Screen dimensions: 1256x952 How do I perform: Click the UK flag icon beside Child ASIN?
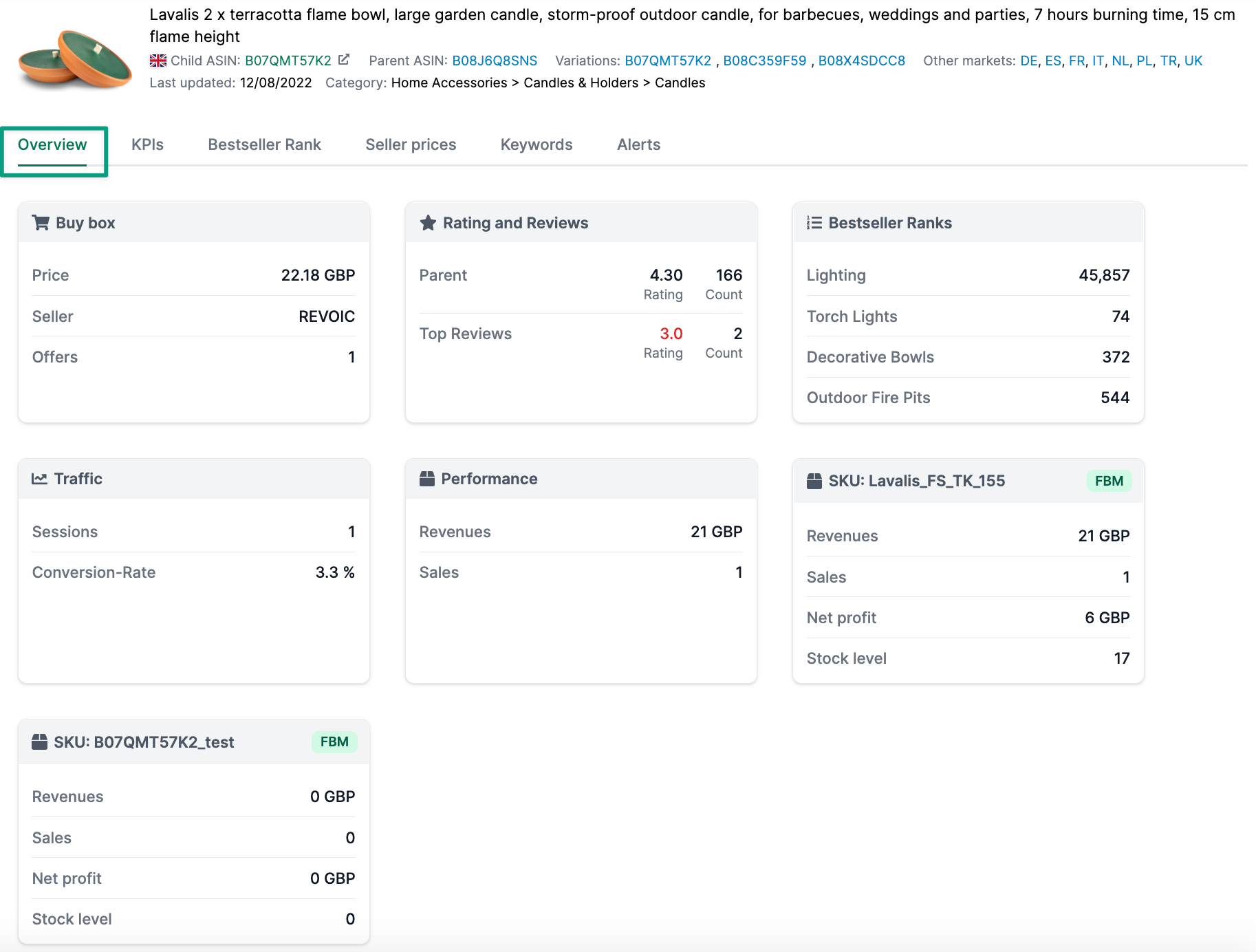[x=158, y=61]
